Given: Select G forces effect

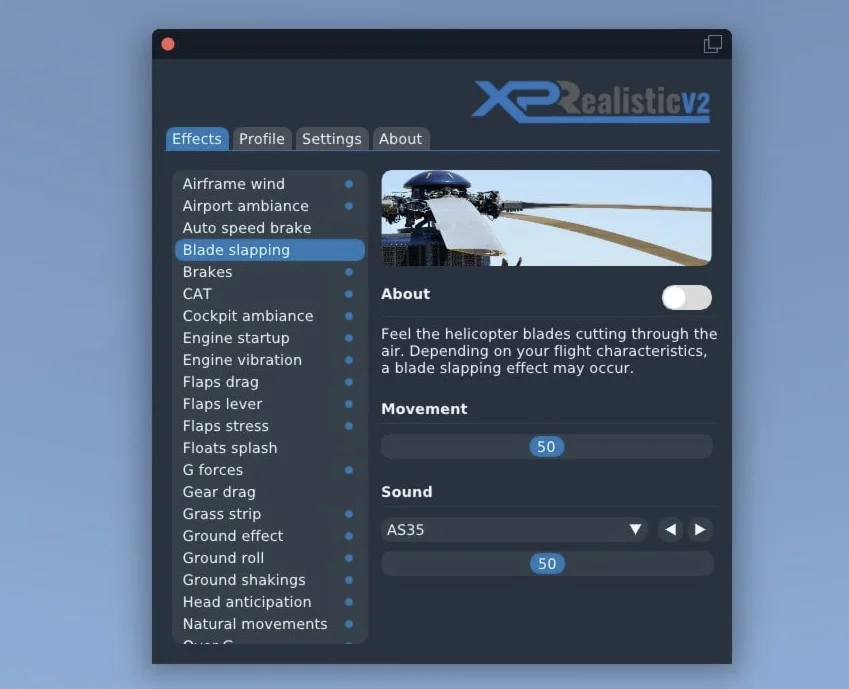Looking at the screenshot, I should point(270,470).
